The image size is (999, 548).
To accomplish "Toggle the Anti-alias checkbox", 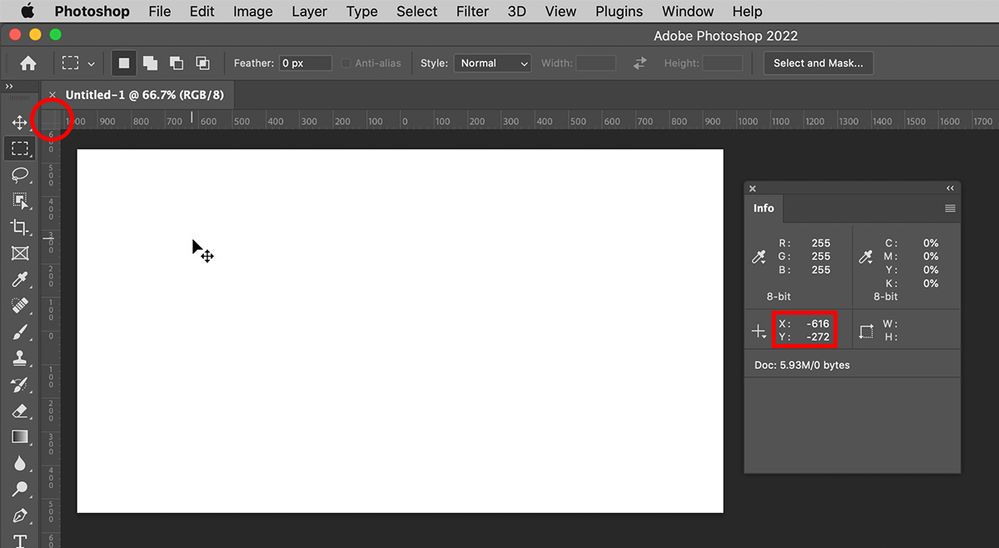I will pos(346,63).
